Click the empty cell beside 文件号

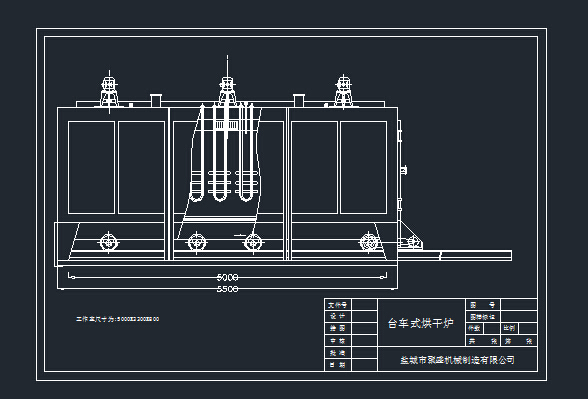point(364,304)
